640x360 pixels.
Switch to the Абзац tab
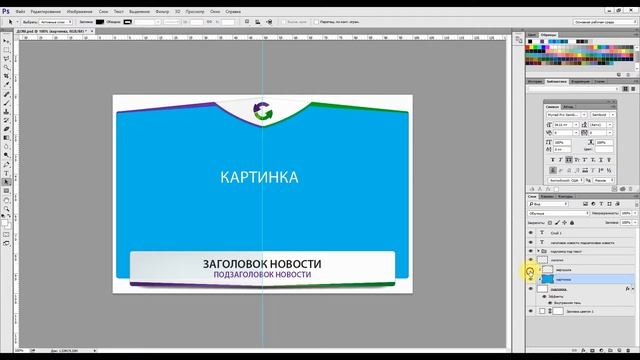tap(568, 107)
